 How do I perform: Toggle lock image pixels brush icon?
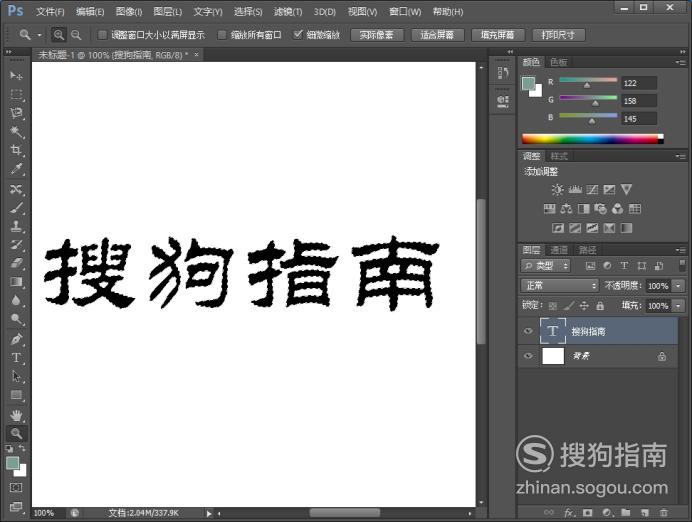[x=569, y=305]
